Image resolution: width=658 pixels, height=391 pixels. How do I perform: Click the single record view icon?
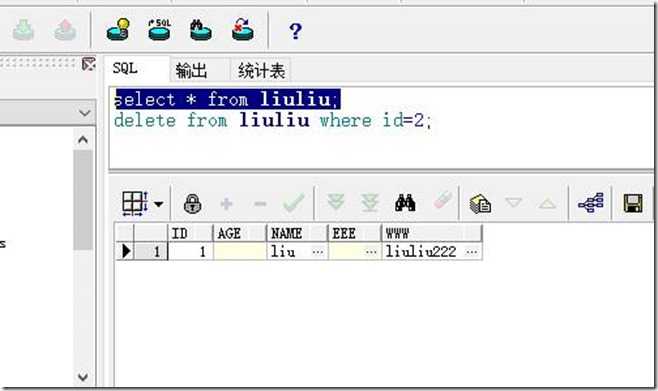click(480, 204)
